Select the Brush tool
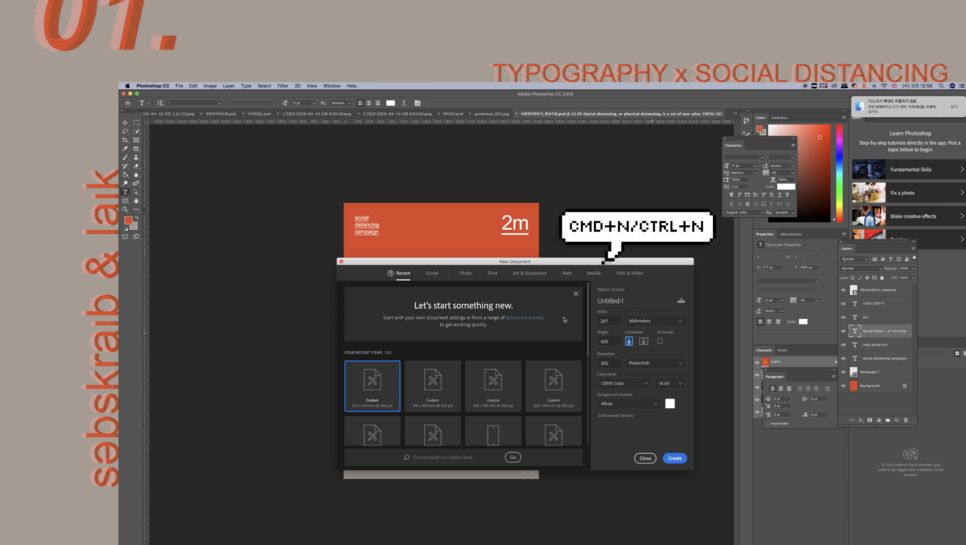Screen dimensions: 966x545 pos(125,157)
